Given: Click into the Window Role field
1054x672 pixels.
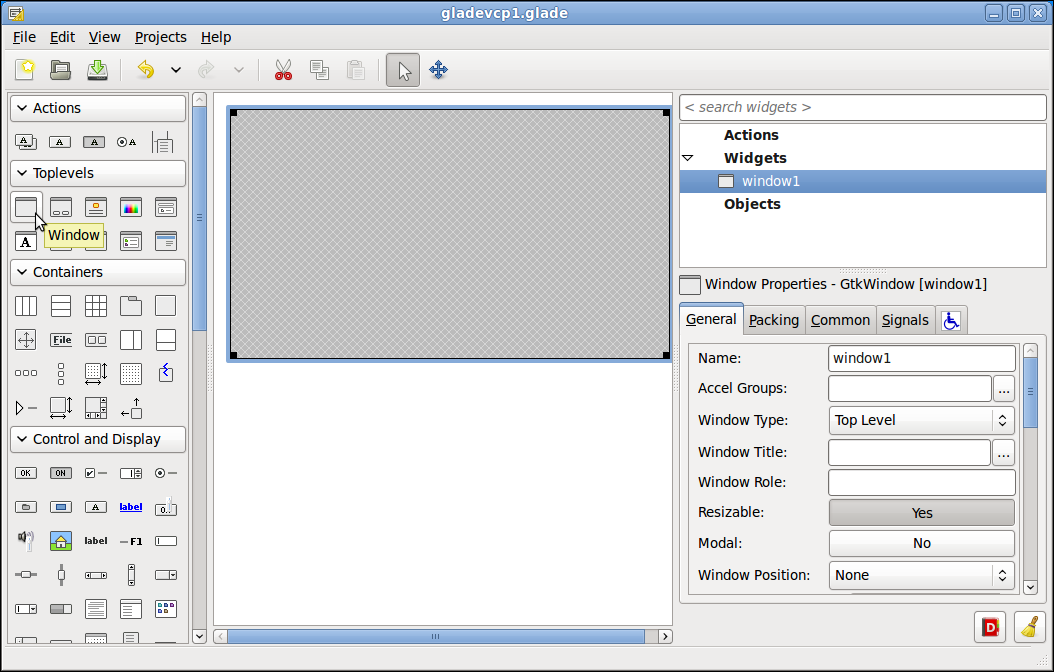Looking at the screenshot, I should pos(922,482).
